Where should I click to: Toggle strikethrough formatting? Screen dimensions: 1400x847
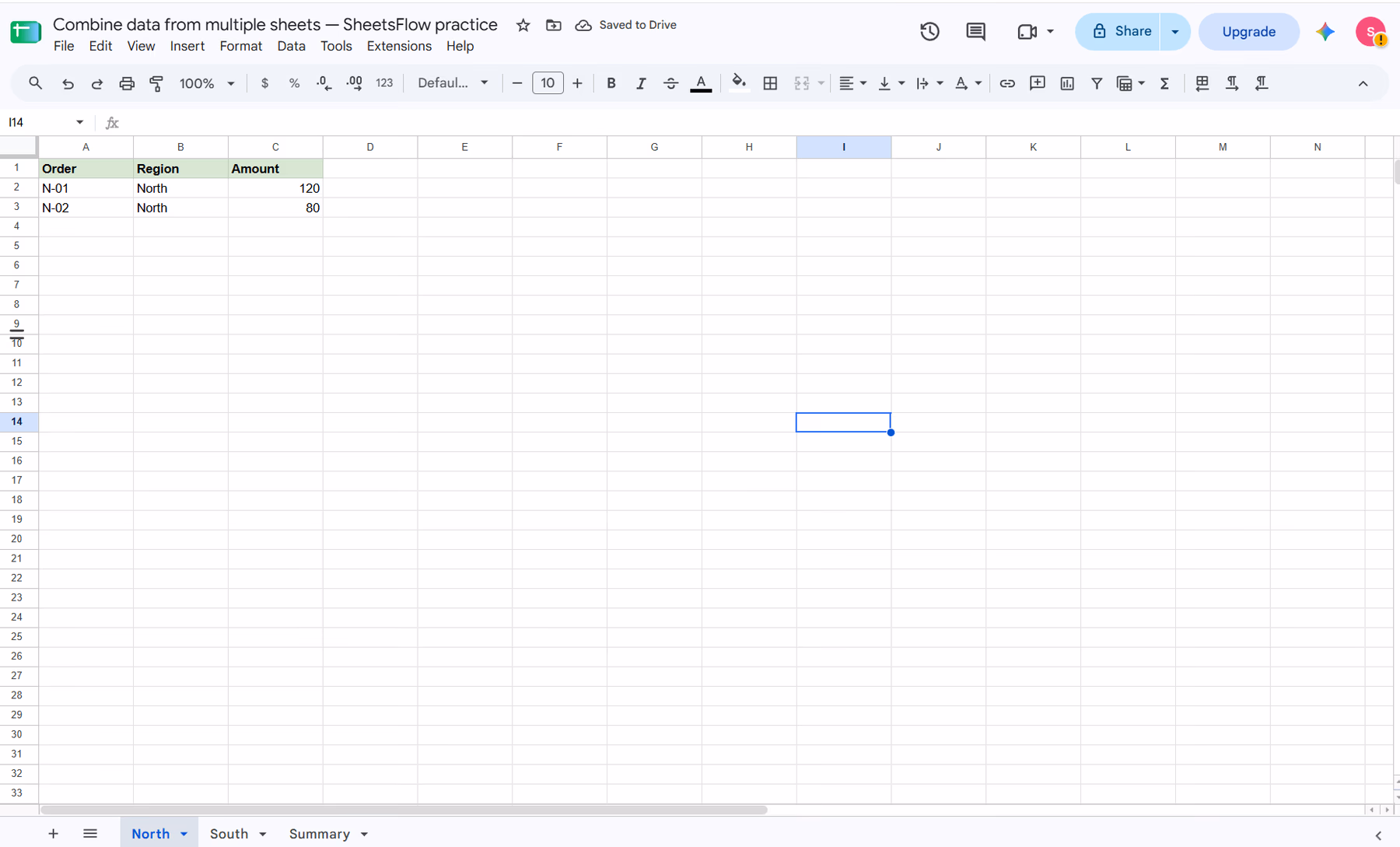[670, 83]
